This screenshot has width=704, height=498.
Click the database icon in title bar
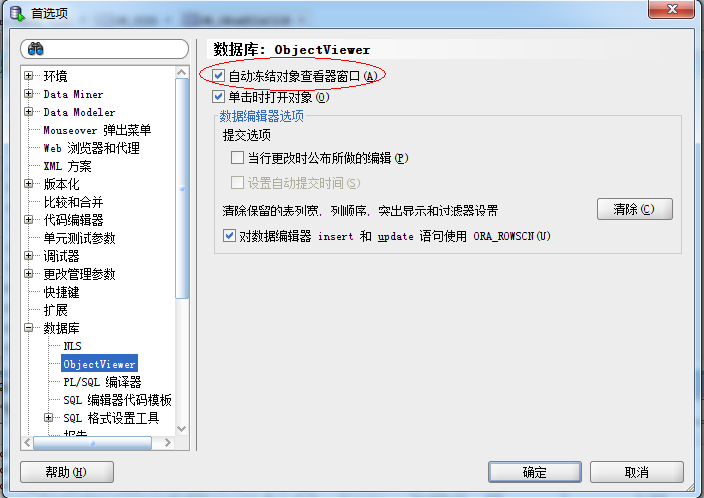coord(17,13)
